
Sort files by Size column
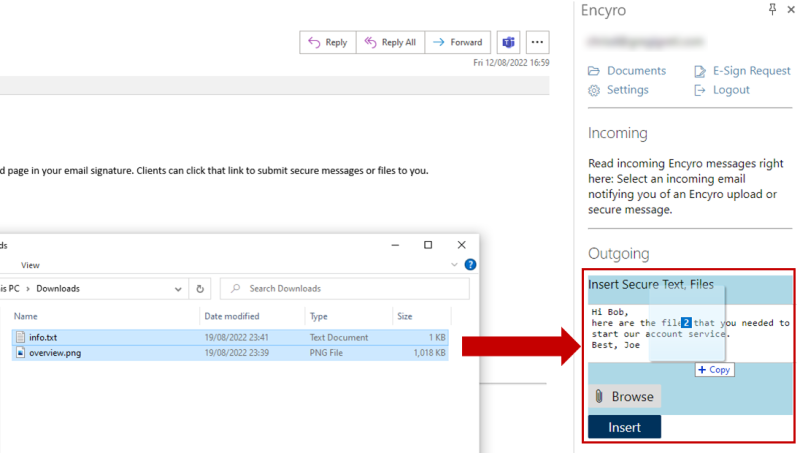[x=405, y=316]
